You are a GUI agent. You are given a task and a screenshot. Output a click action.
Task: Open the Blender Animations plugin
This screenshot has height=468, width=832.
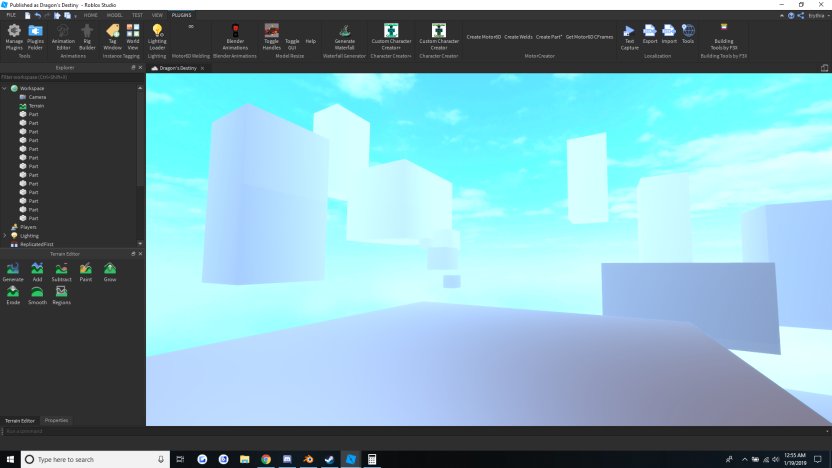tap(235, 37)
